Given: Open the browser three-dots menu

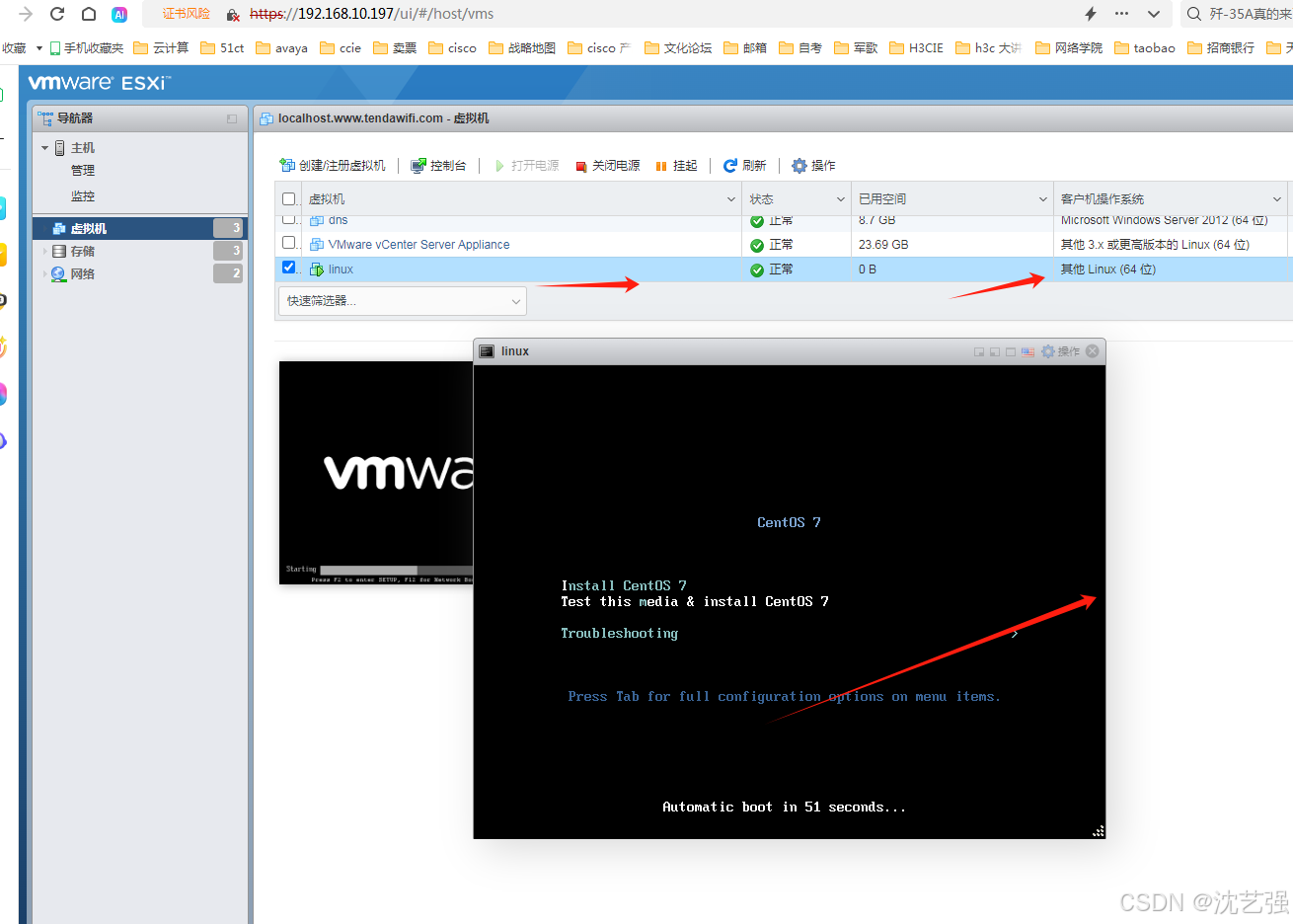Looking at the screenshot, I should click(1121, 14).
